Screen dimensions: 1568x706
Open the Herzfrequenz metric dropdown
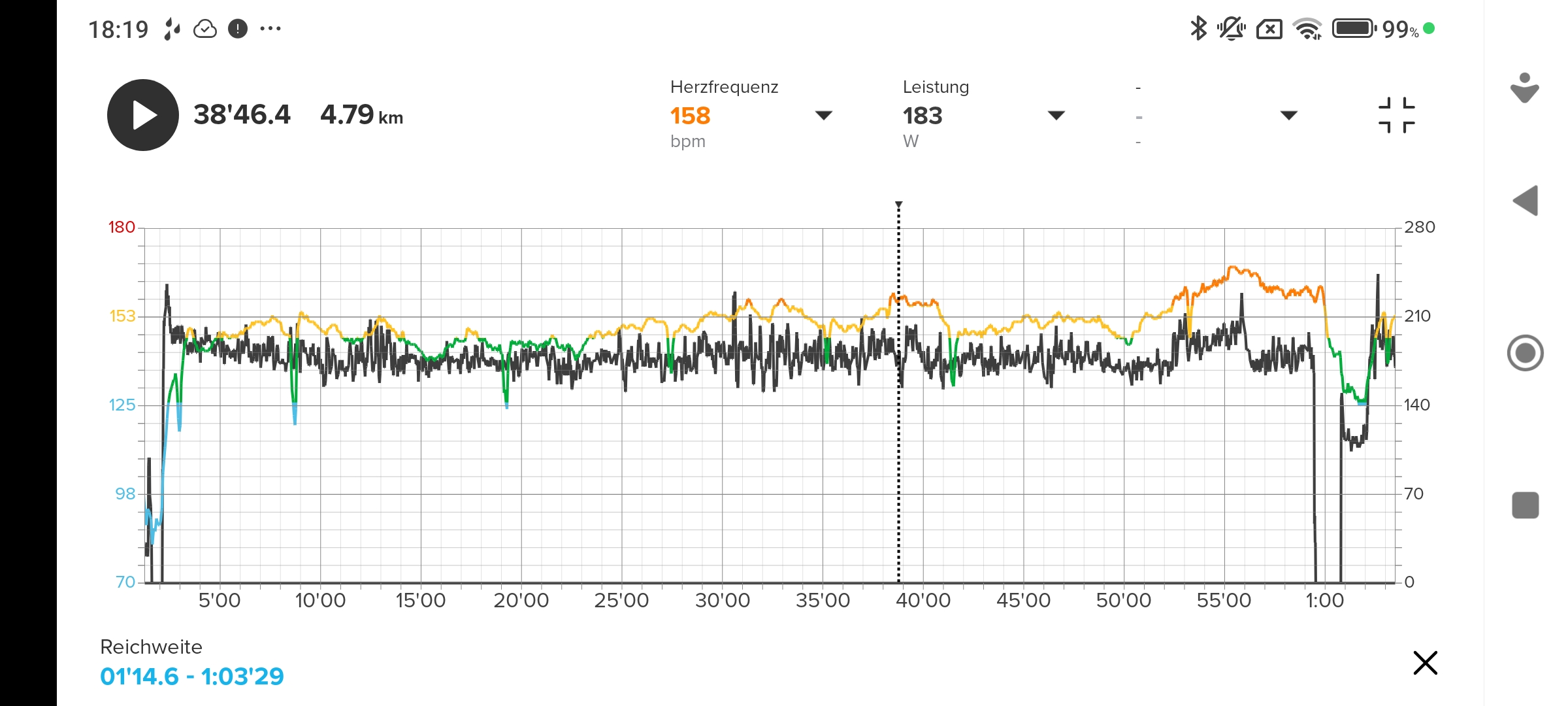click(x=824, y=116)
